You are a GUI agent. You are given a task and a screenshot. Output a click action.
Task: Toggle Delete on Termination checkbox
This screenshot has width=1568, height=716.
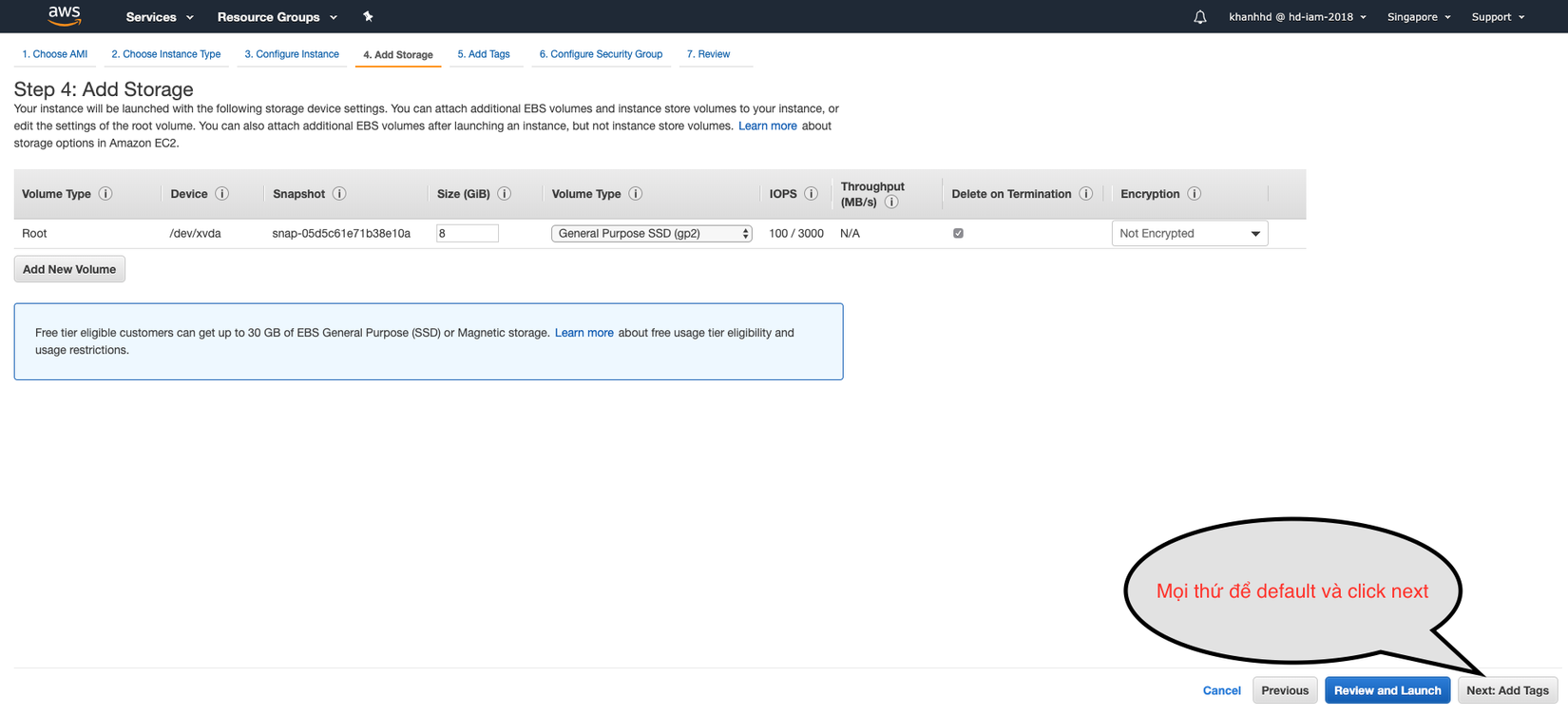[x=958, y=233]
